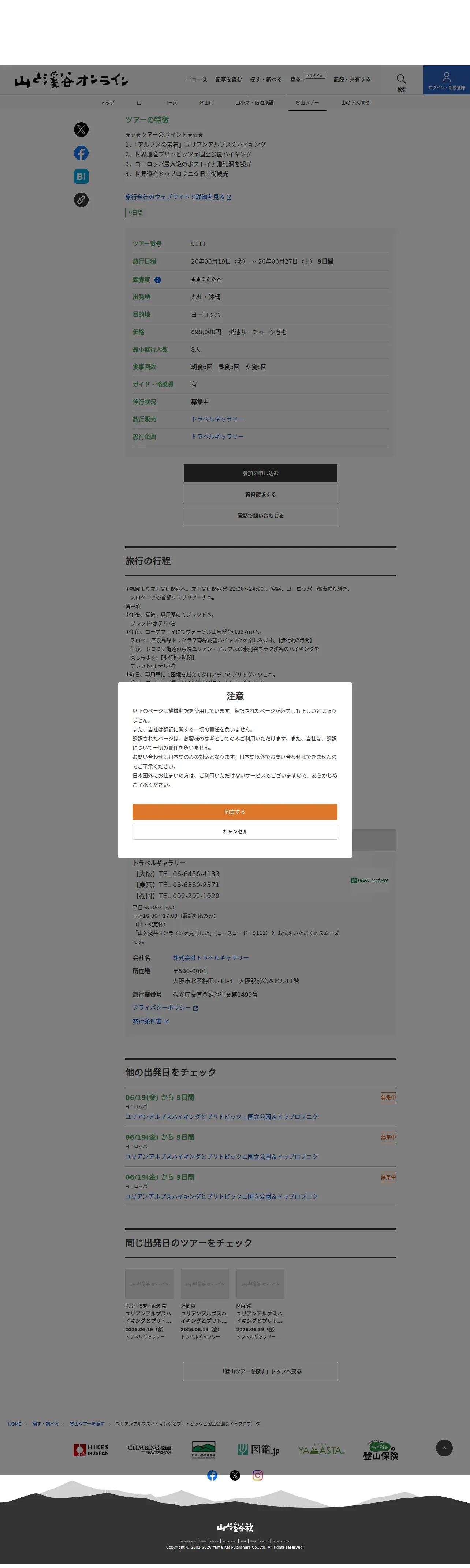Screen dimensions: 470x1568
Task: Open the 図鑑.jp banner
Action: coord(259,1449)
